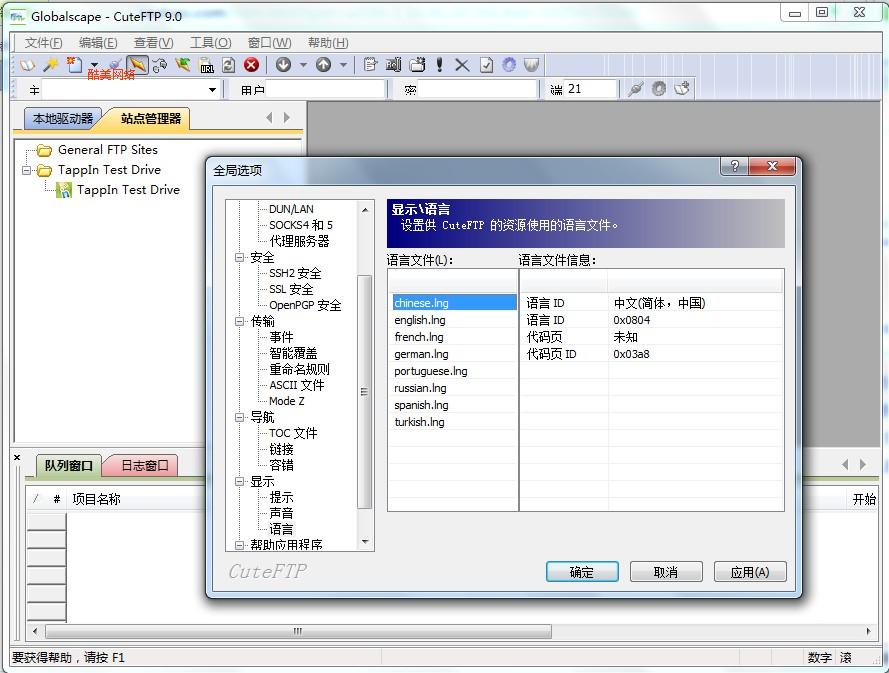This screenshot has height=673, width=889.
Task: Open the Upload button dropdown arrow
Action: [x=343, y=65]
